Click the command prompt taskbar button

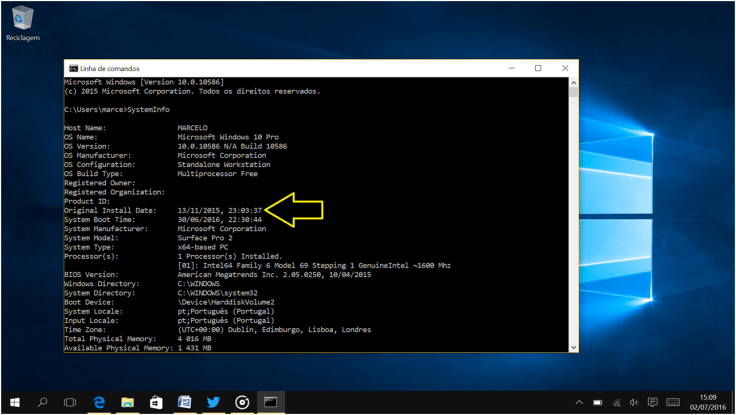(x=270, y=402)
